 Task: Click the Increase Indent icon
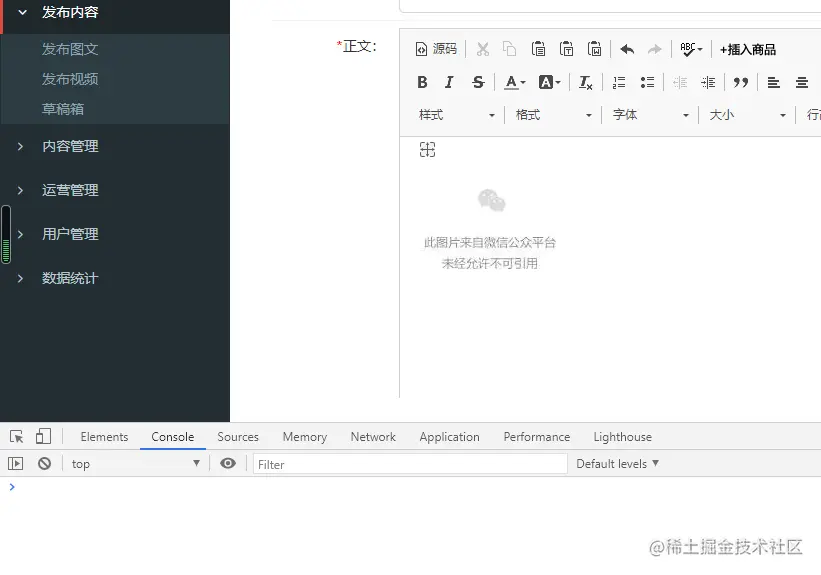[708, 82]
